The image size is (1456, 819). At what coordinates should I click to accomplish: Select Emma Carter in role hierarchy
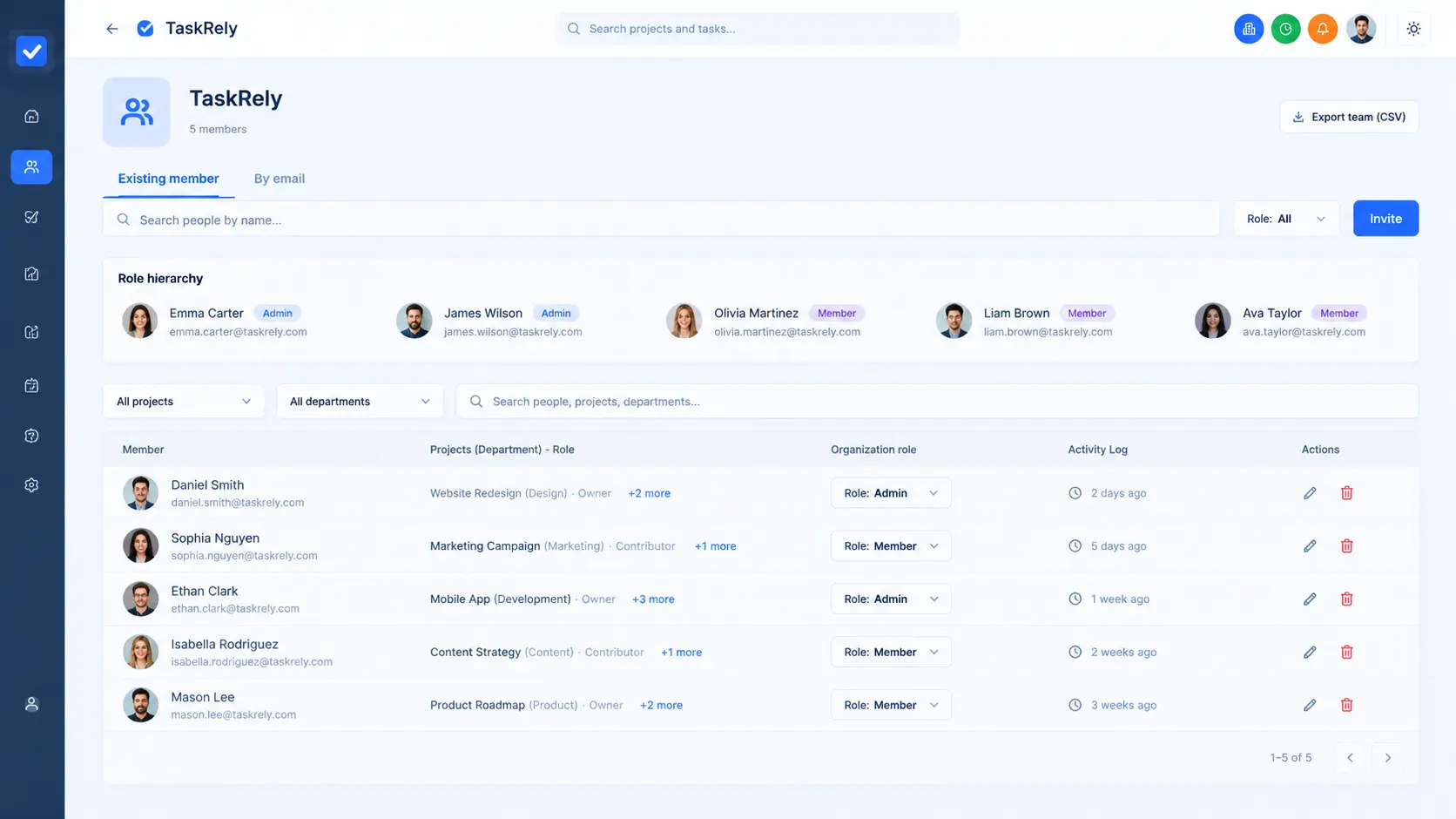(x=214, y=322)
